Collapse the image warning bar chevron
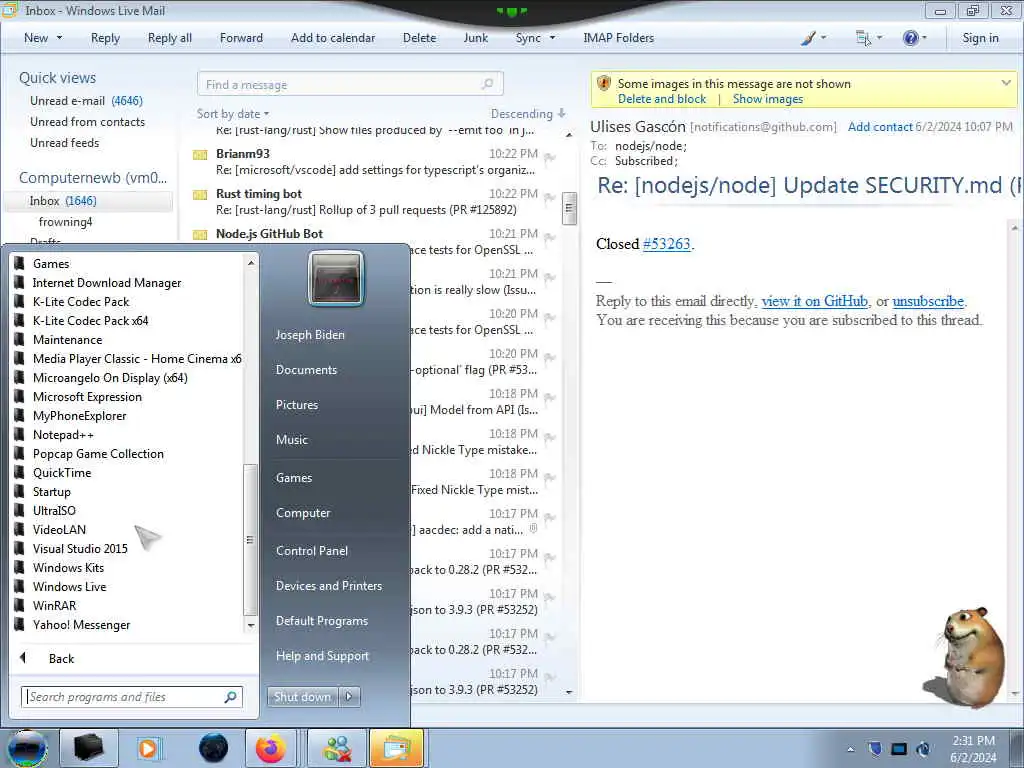 (x=1006, y=83)
